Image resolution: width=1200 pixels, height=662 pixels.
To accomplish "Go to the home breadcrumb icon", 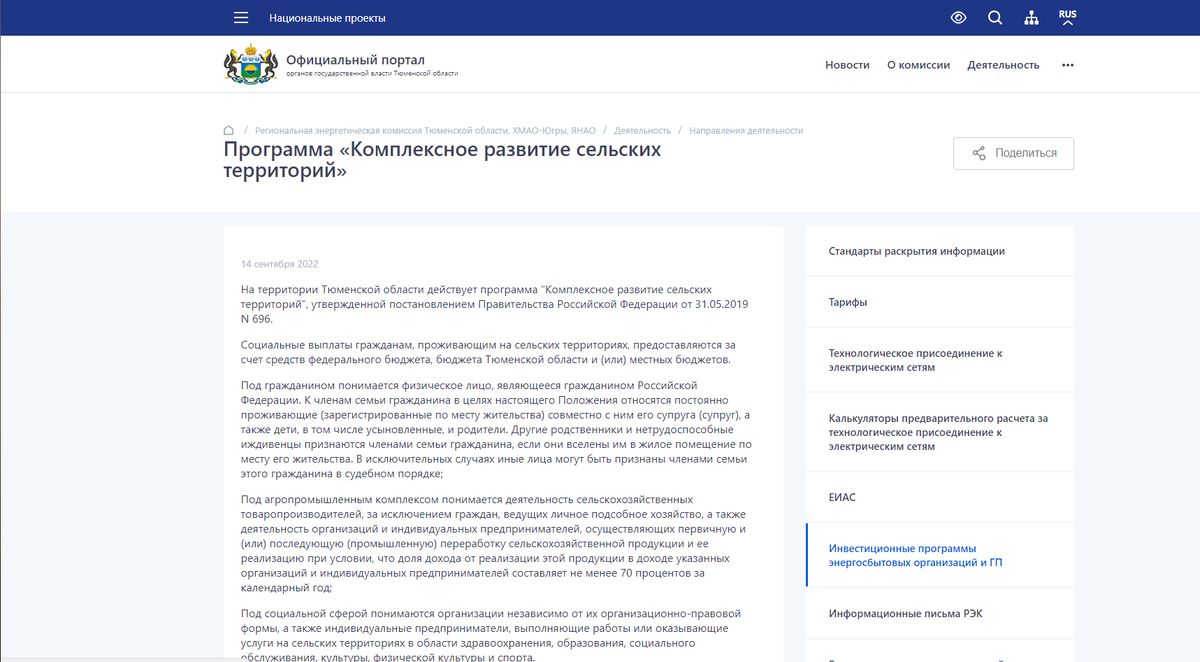I will pos(229,130).
